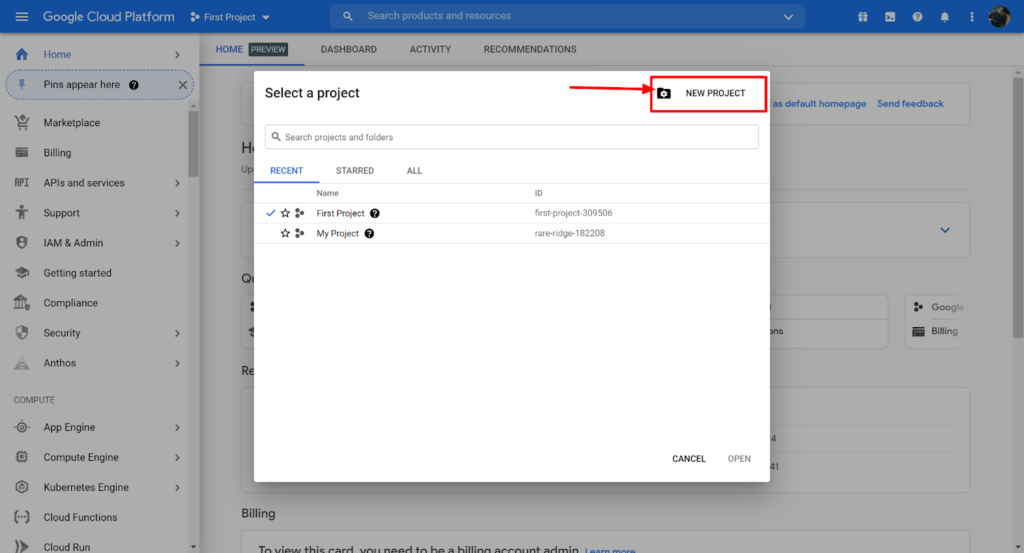Screen dimensions: 1024x553
Task: Click help icon next to My Project
Action: pos(369,234)
